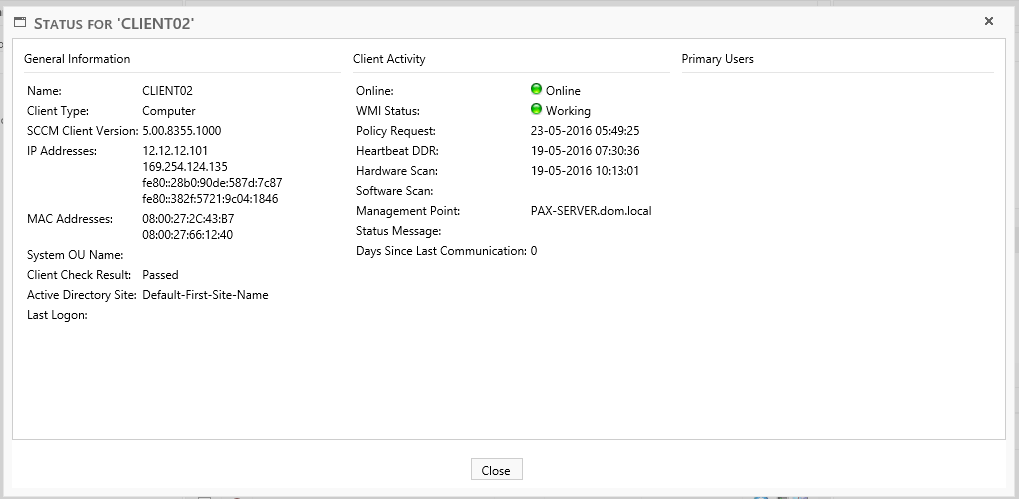Click the window icon beside the Status title
1019x499 pixels.
pyautogui.click(x=19, y=22)
